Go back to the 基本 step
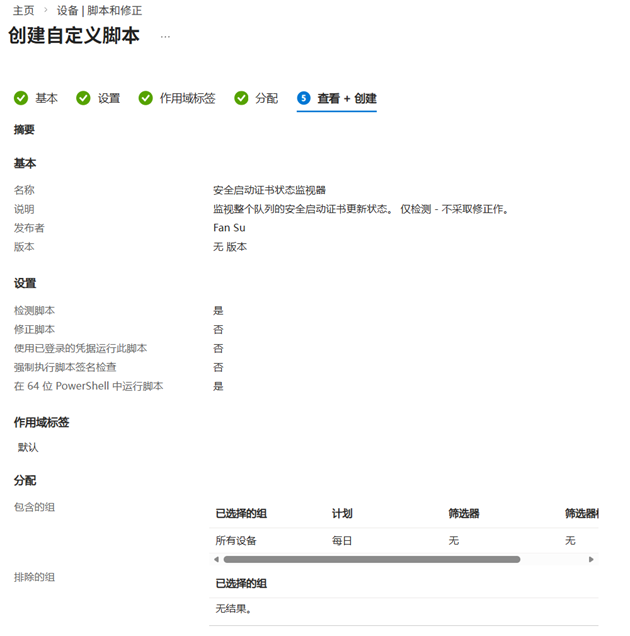The height and width of the screenshot is (636, 630). coord(46,98)
